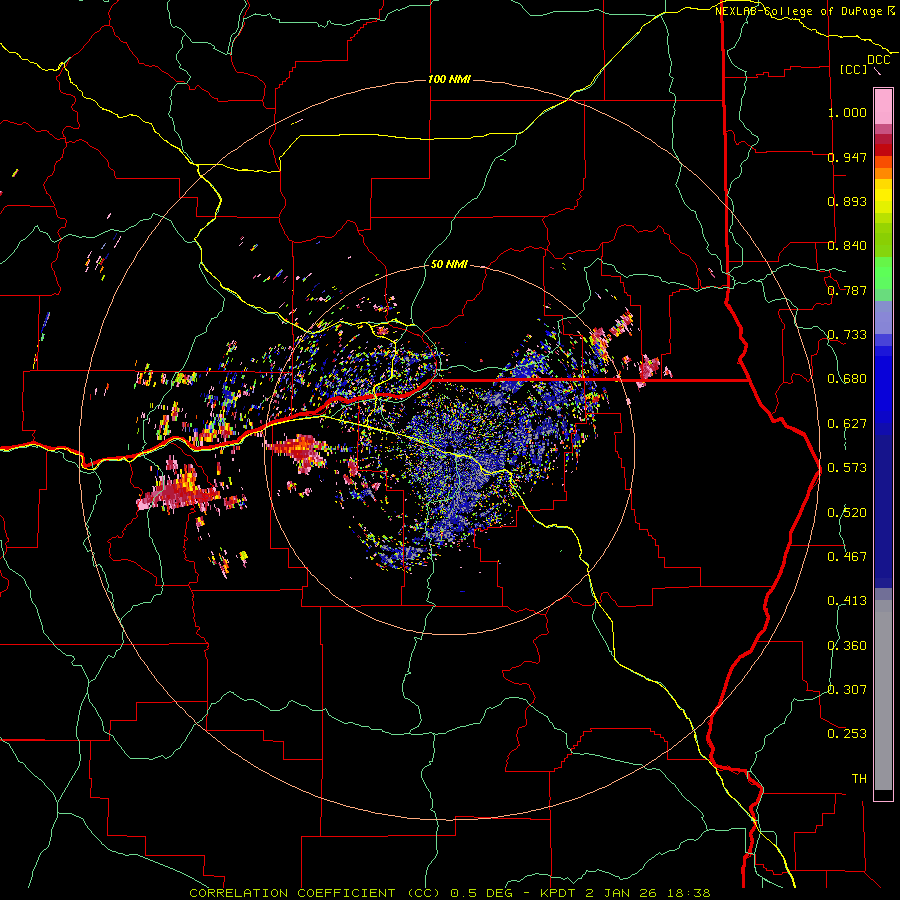Image resolution: width=900 pixels, height=900 pixels.
Task: Click the DCC label above the color bar
Action: coord(878,60)
